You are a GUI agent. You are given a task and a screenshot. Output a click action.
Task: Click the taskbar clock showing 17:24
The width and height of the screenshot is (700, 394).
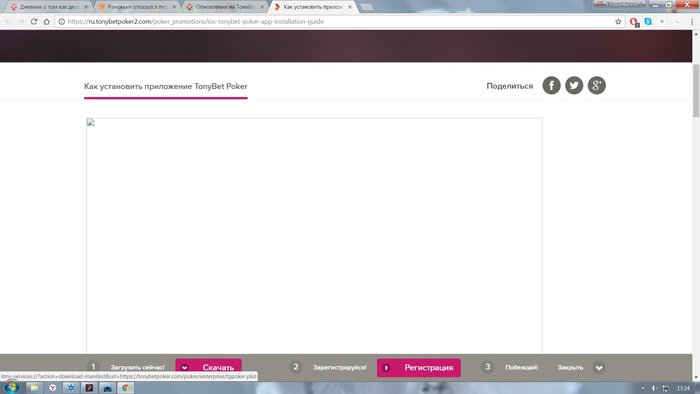click(x=683, y=389)
